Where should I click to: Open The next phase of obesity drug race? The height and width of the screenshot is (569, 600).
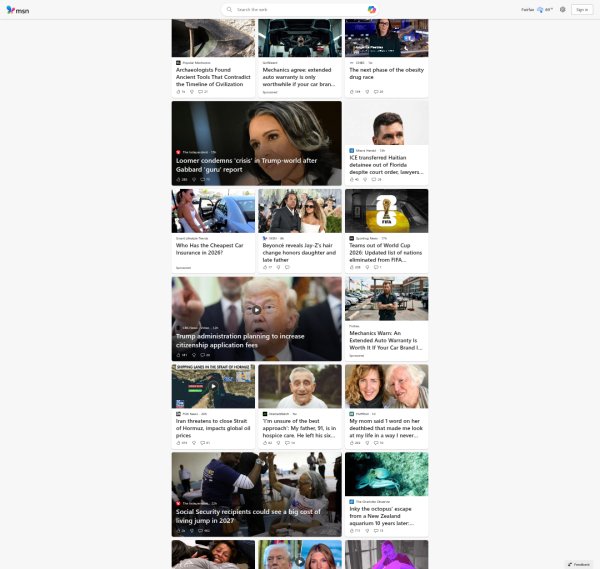[x=386, y=73]
